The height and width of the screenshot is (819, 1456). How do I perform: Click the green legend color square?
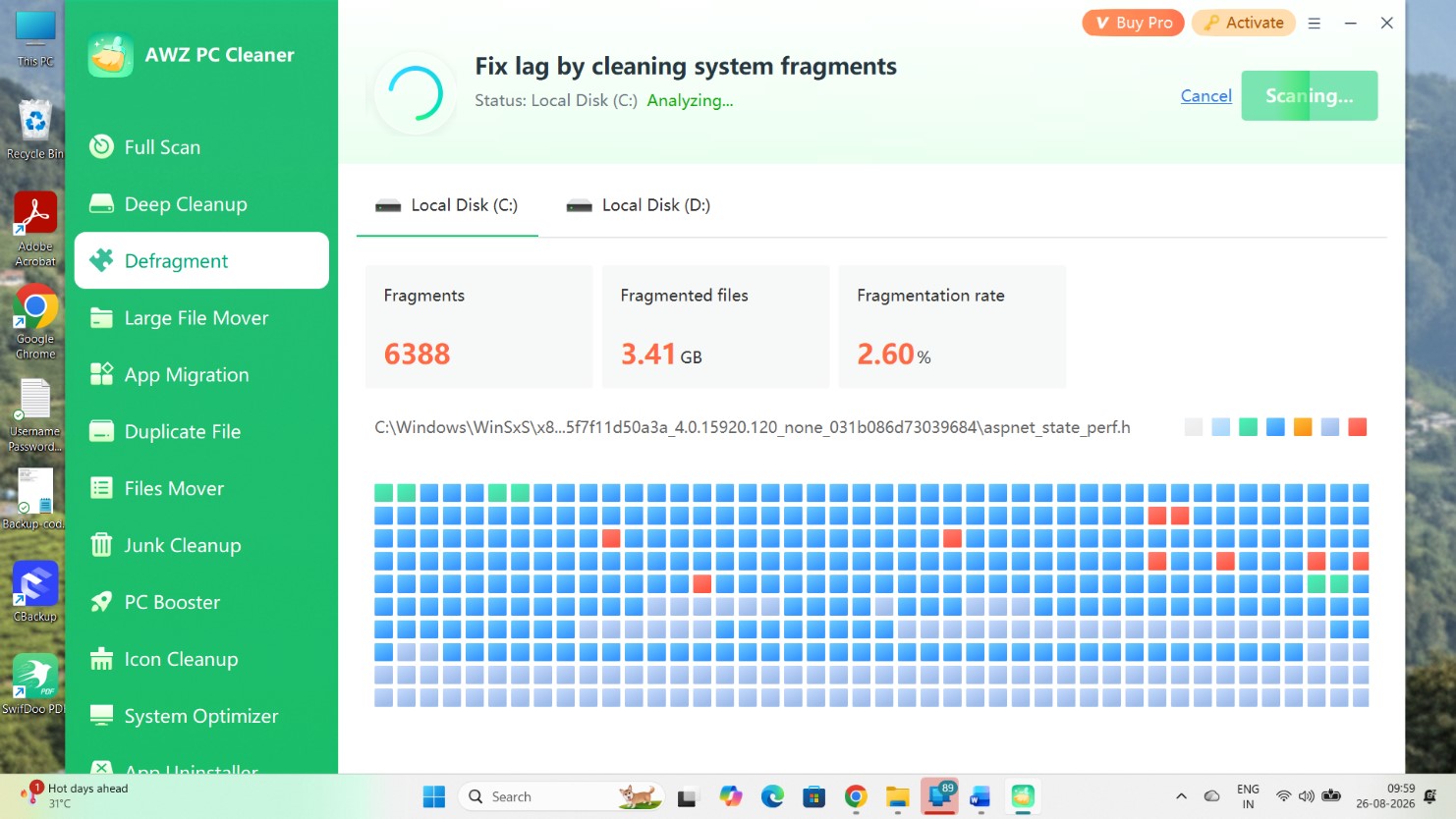[1248, 427]
